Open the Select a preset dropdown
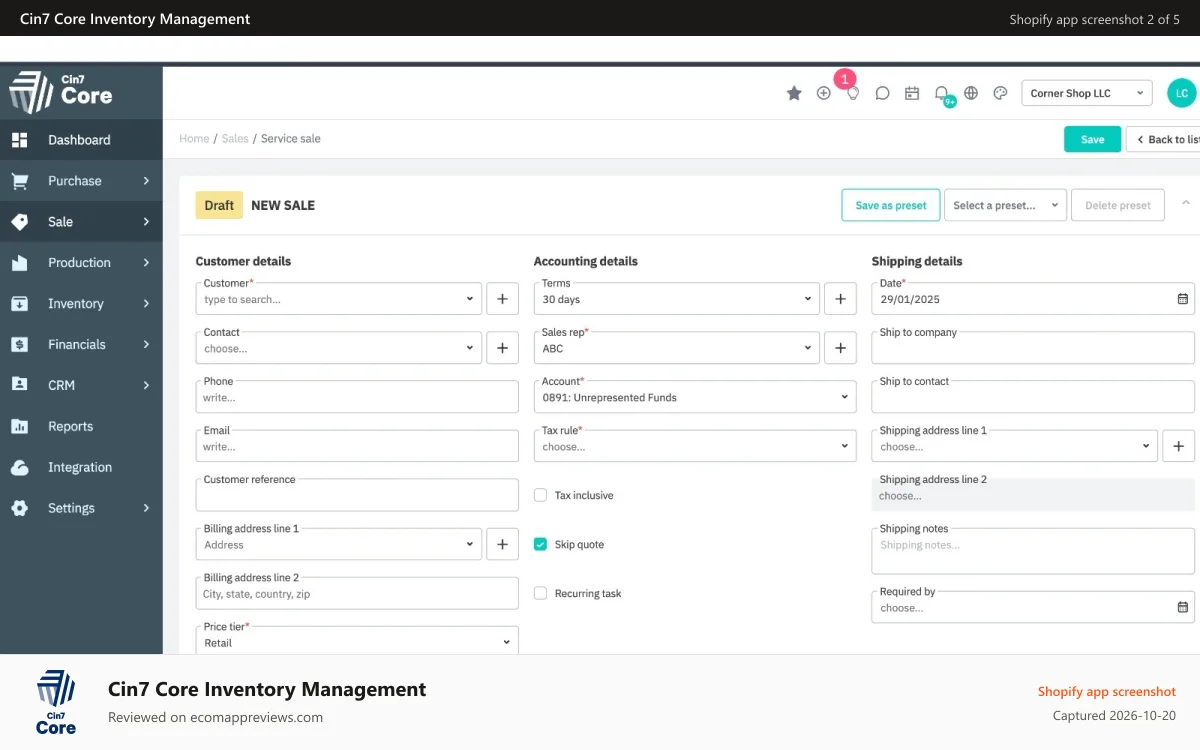1200x750 pixels. 1005,205
